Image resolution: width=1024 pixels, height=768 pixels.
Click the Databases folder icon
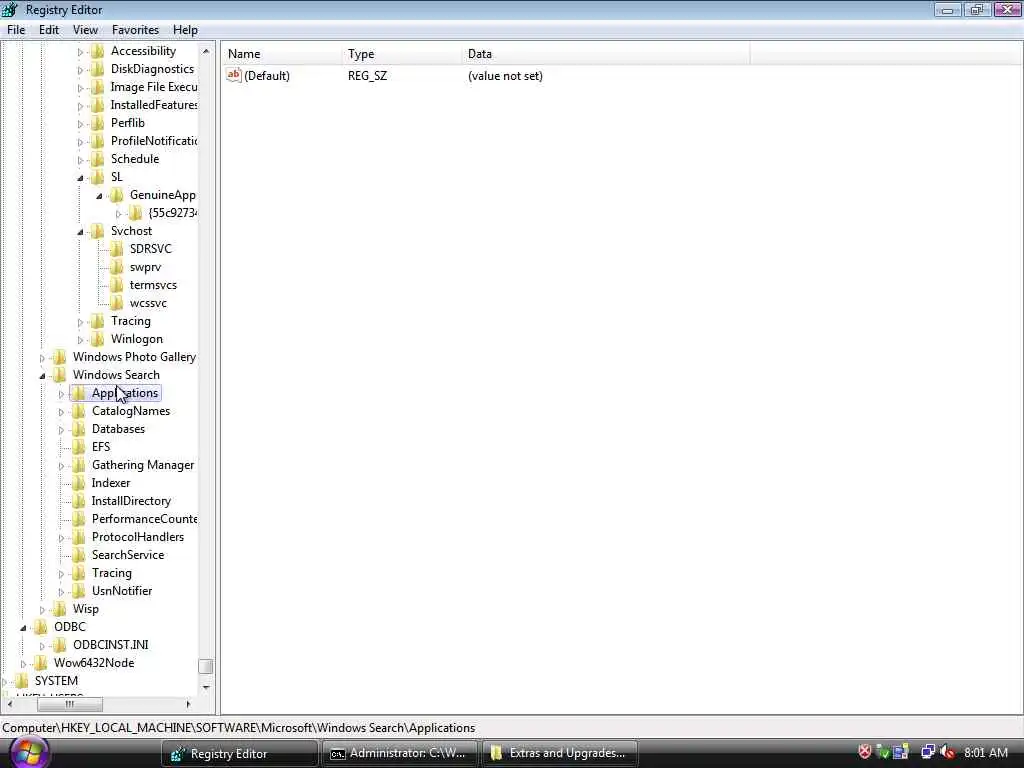click(x=78, y=429)
